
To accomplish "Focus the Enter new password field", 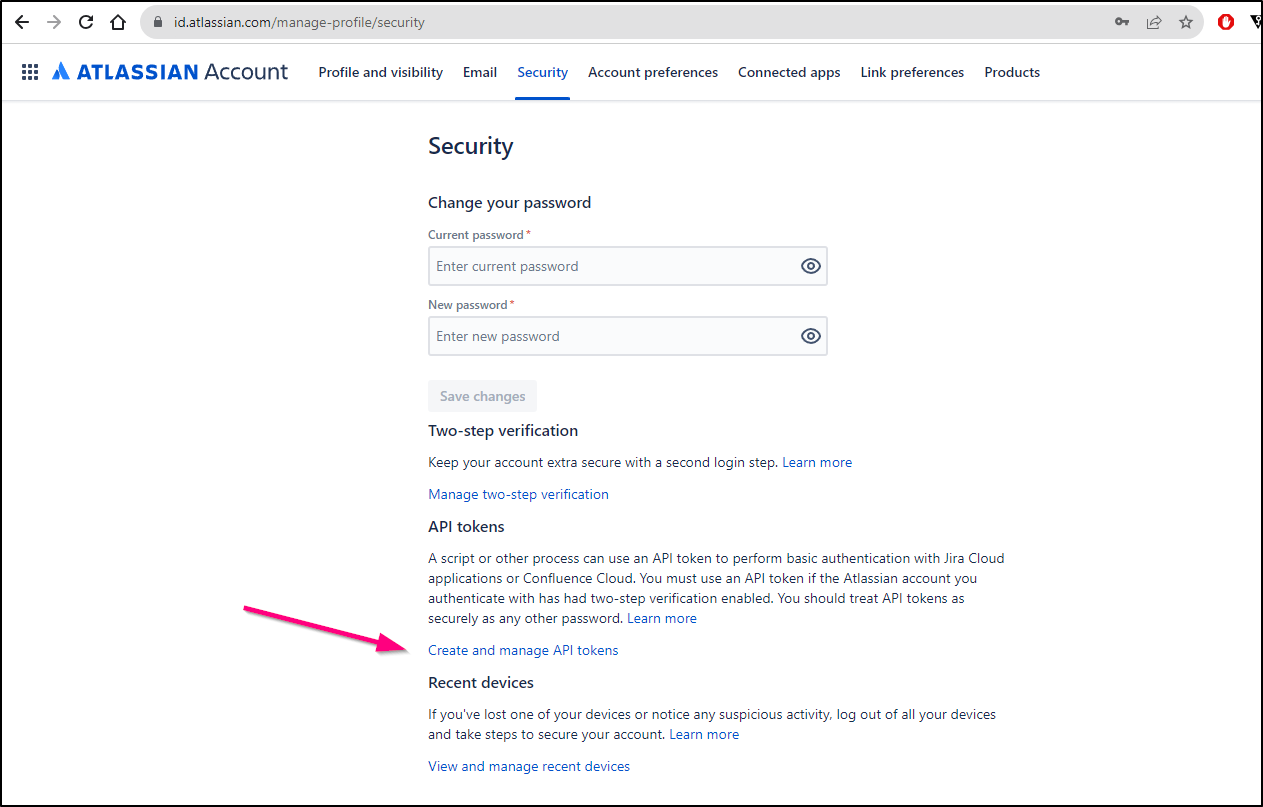I will 627,336.
